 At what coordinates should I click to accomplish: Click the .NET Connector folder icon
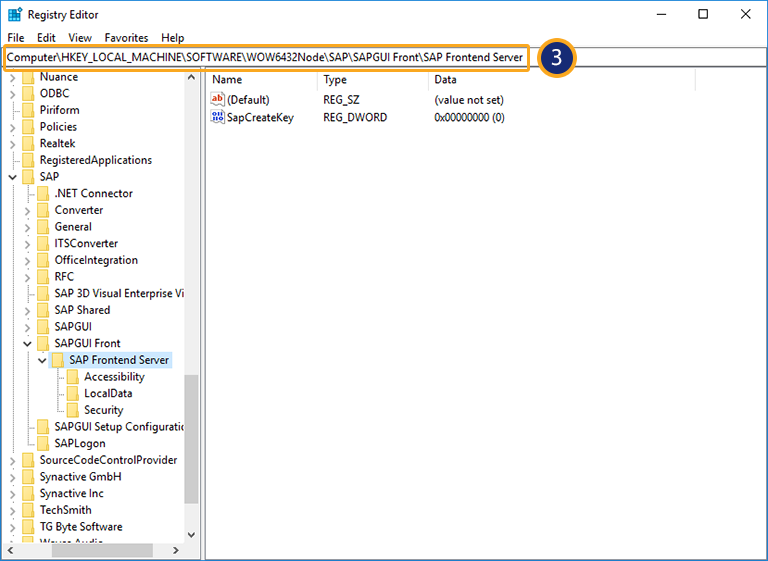tap(43, 193)
